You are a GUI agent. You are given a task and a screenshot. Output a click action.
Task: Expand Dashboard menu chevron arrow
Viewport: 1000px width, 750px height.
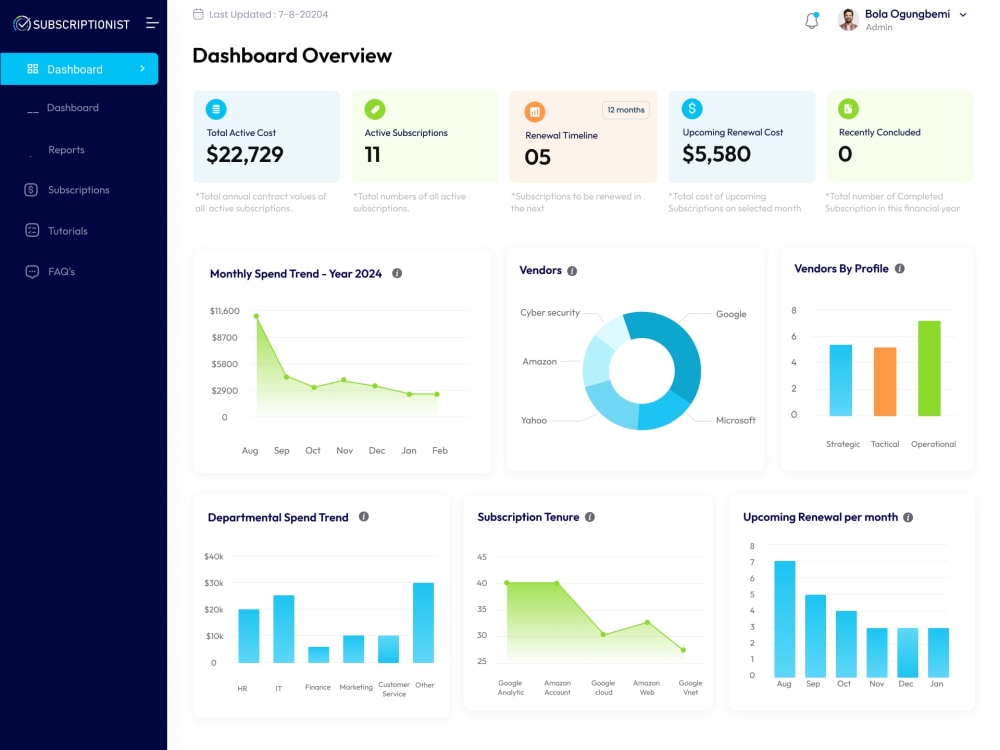(142, 68)
